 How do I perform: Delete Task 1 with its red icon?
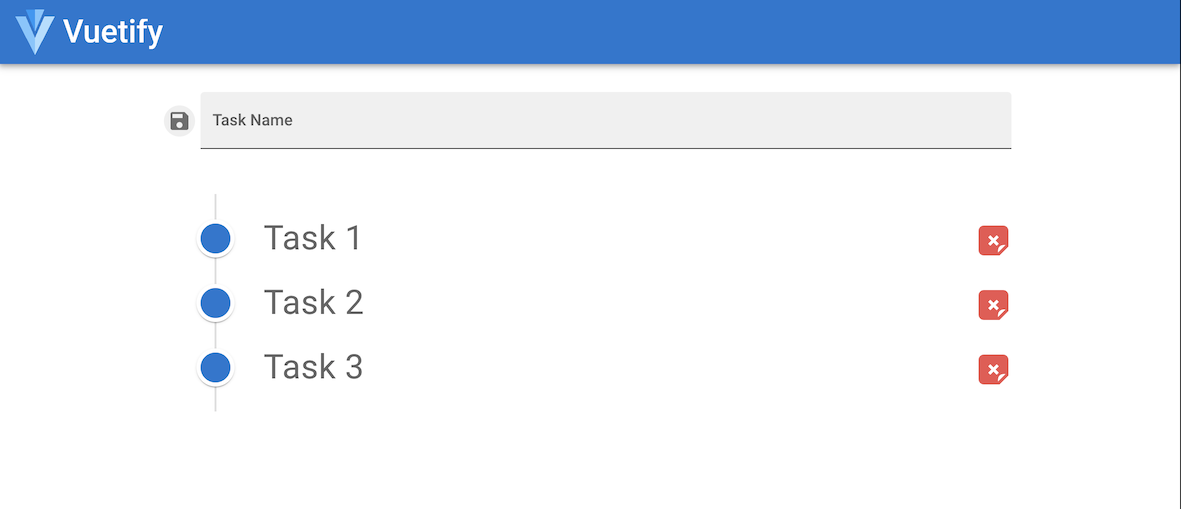993,241
